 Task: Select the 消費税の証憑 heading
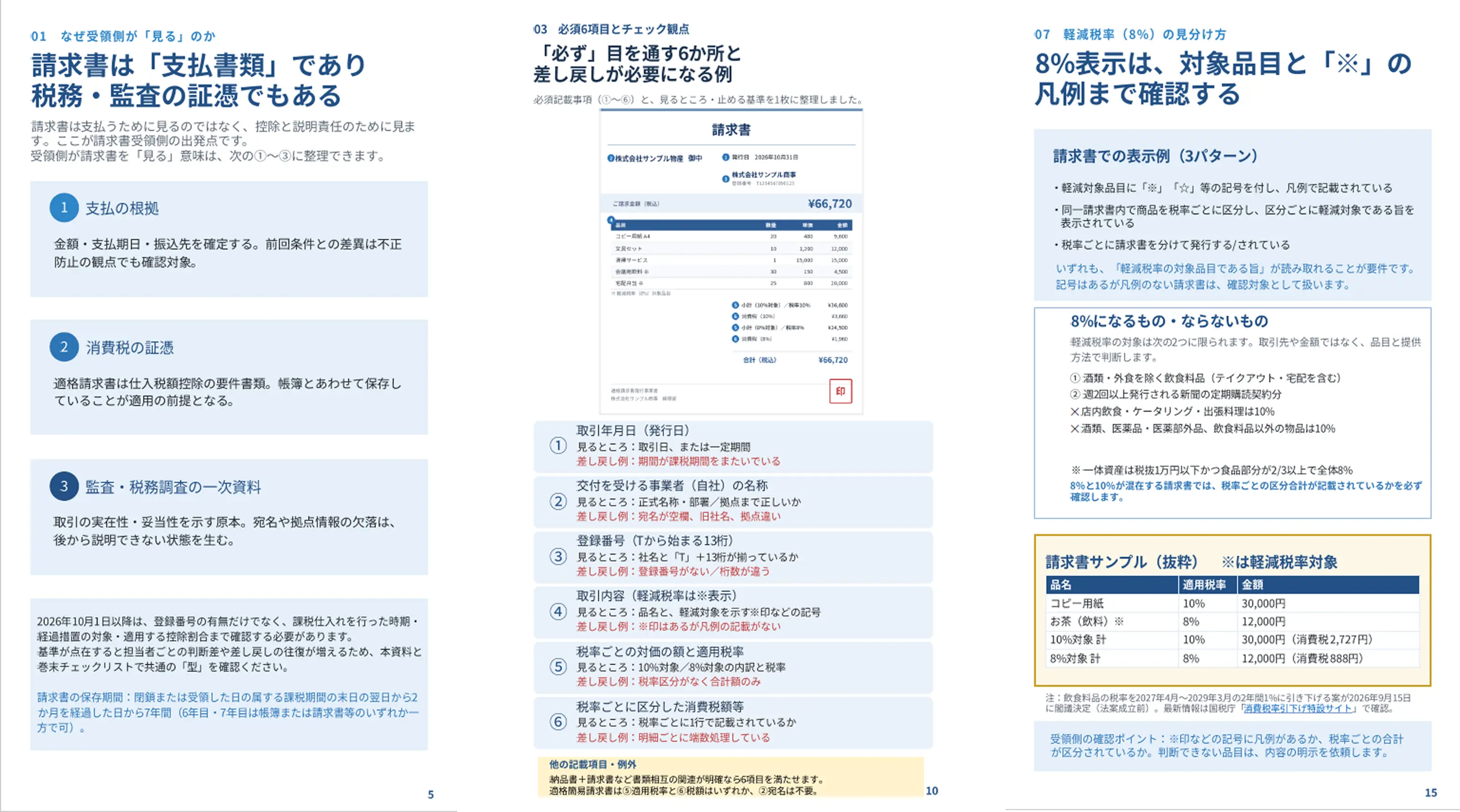[x=130, y=347]
